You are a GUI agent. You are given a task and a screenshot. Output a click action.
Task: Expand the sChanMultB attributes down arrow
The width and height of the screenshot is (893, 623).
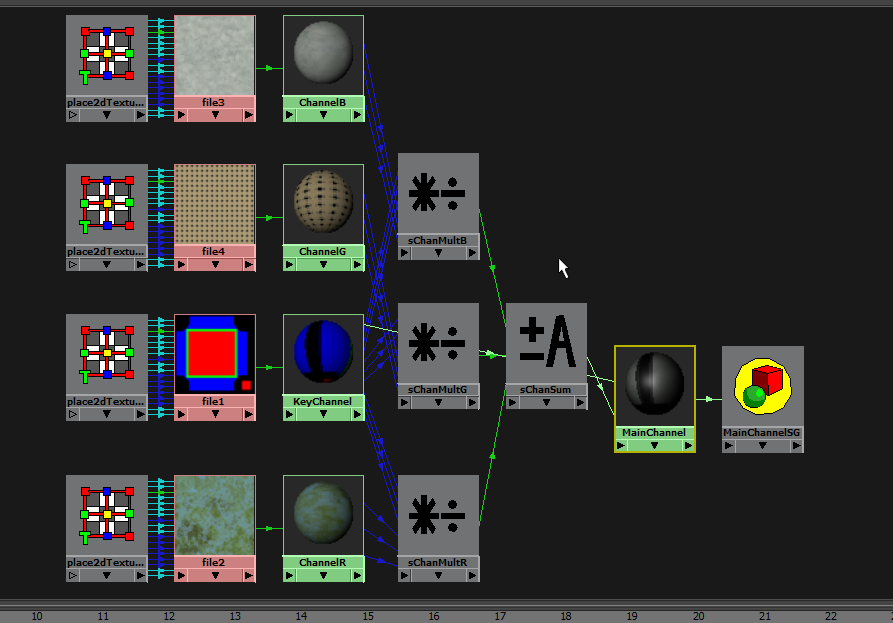pyautogui.click(x=438, y=253)
